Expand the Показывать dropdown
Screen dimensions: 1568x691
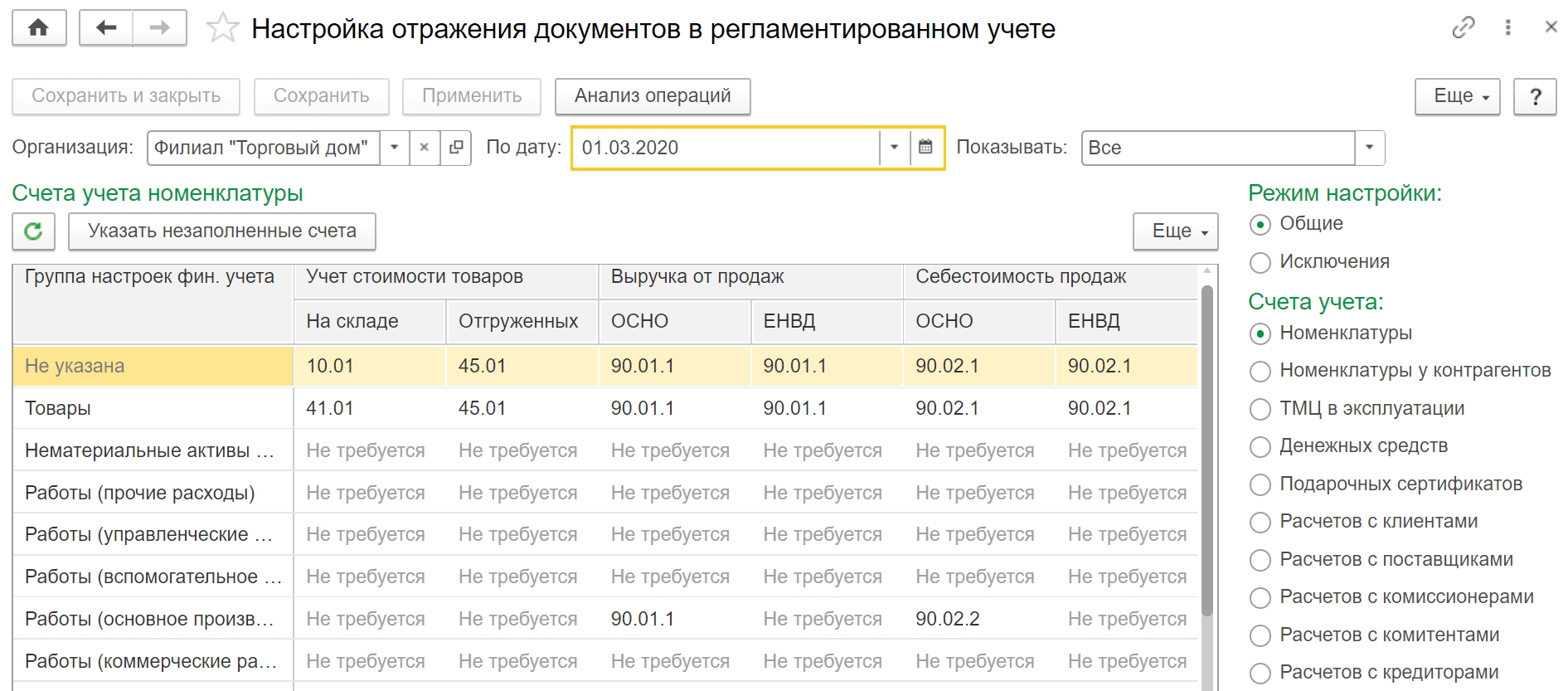[1369, 148]
